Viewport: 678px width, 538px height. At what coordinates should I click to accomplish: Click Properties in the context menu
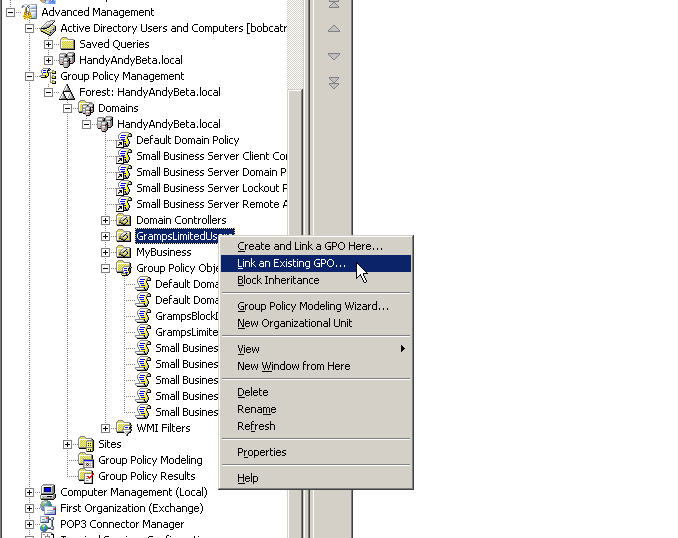pyautogui.click(x=261, y=452)
